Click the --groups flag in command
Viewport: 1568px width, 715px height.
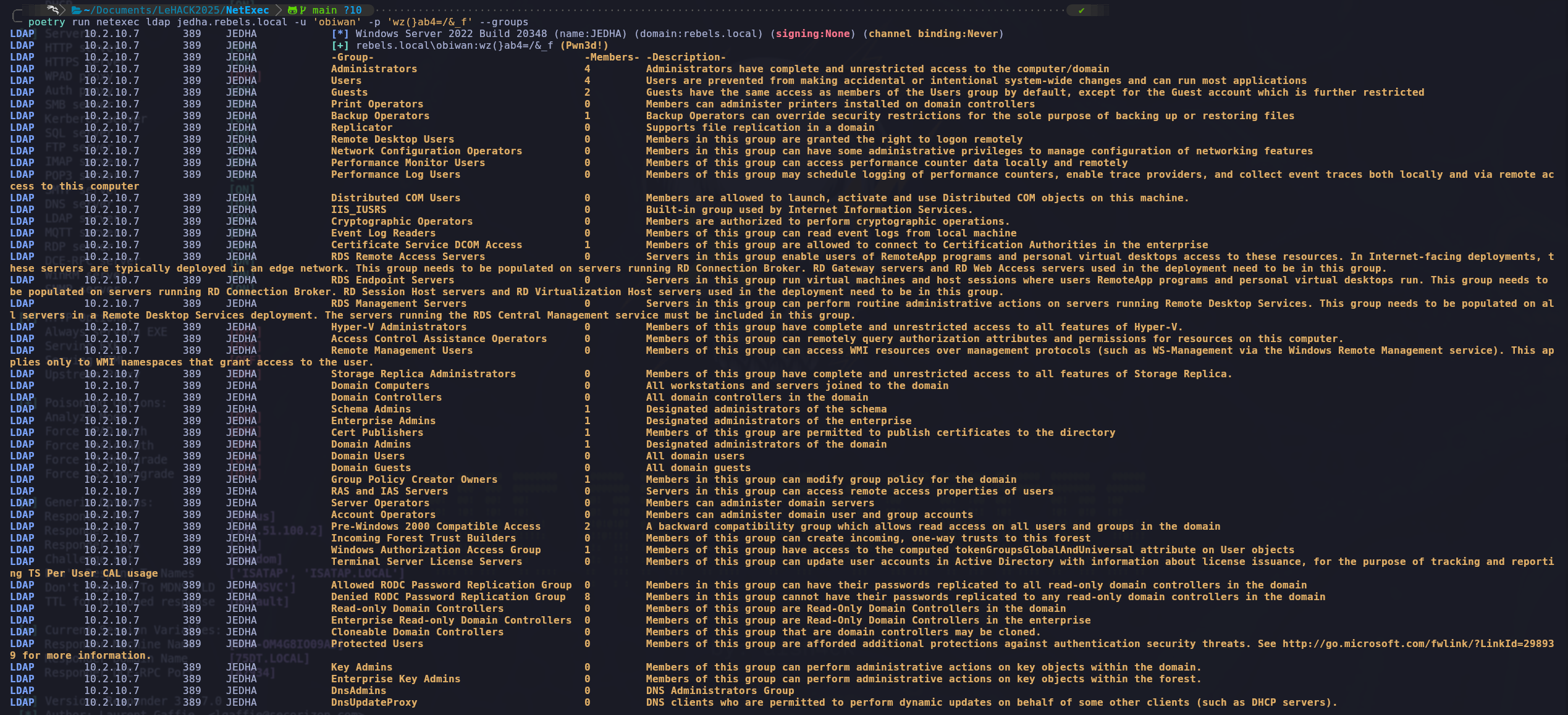pyautogui.click(x=504, y=22)
